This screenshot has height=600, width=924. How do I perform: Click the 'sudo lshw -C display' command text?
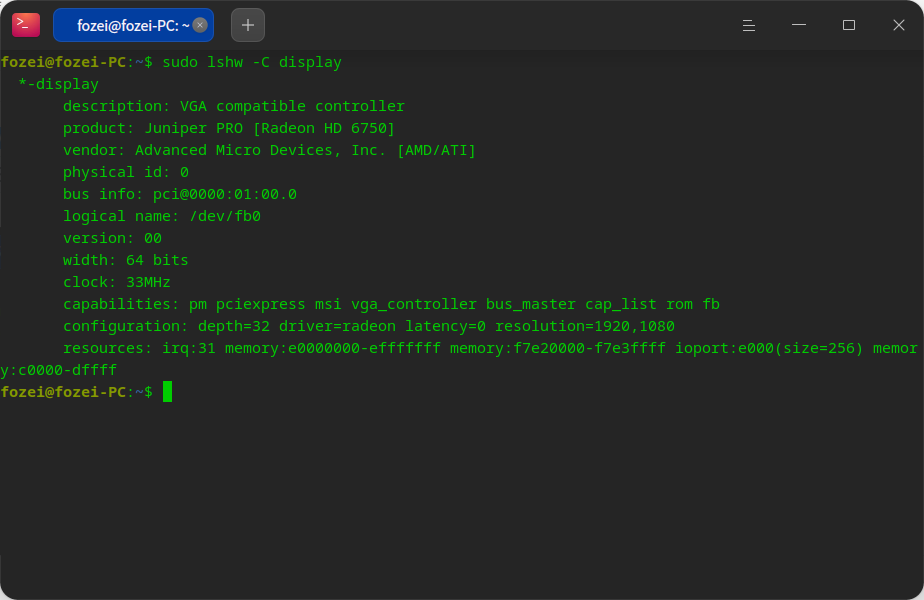click(x=252, y=62)
